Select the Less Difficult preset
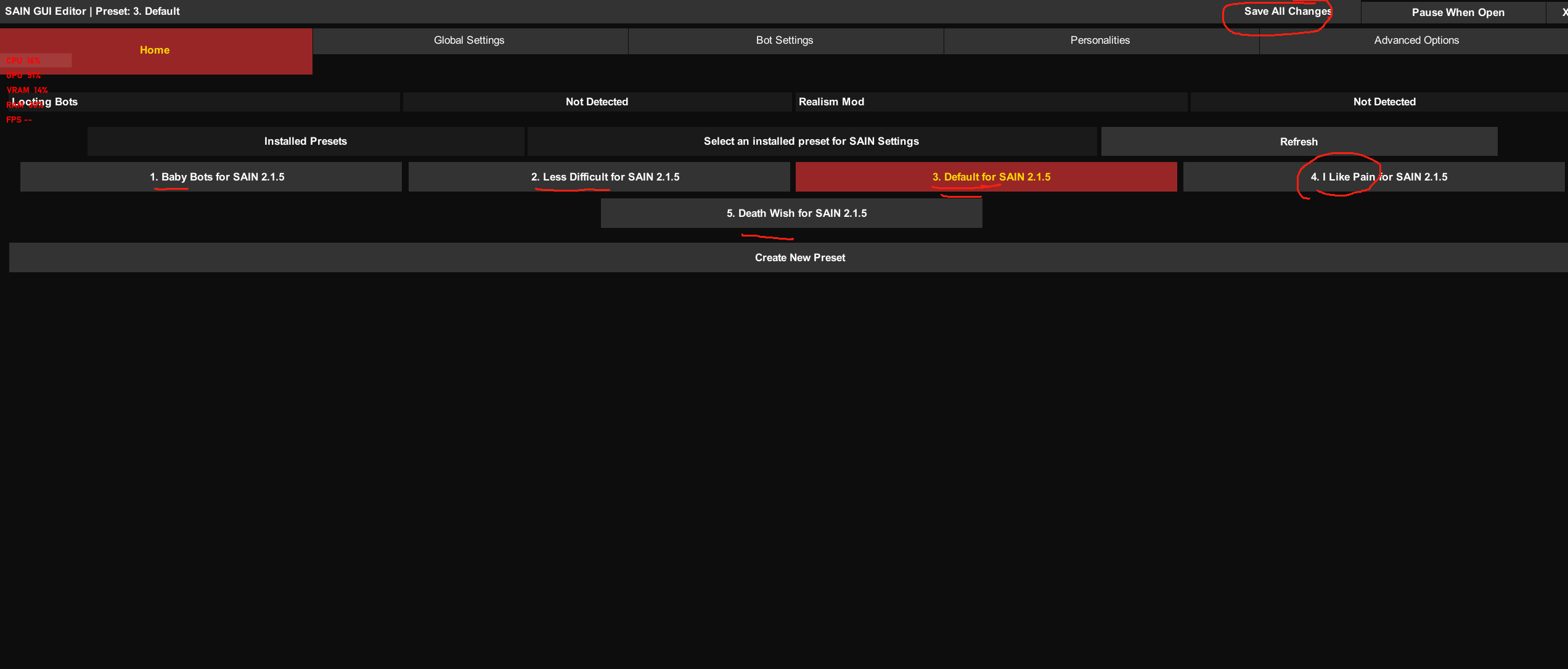 [599, 177]
